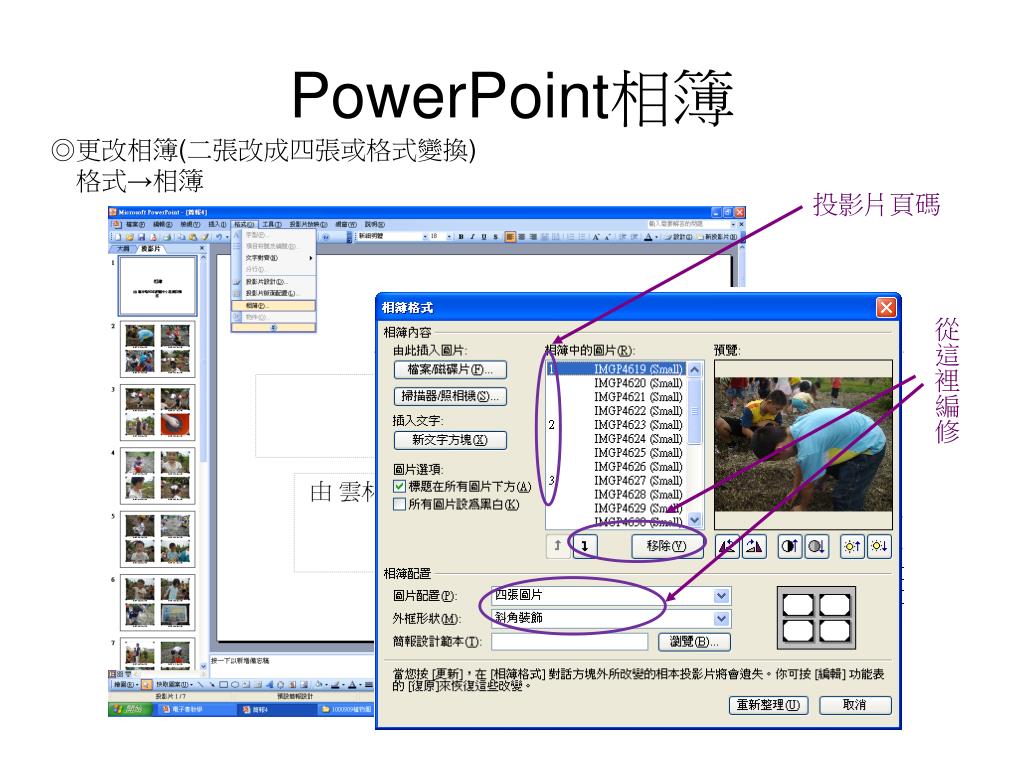Open font size dropdown showing 18
The height and width of the screenshot is (768, 1024).
[449, 236]
